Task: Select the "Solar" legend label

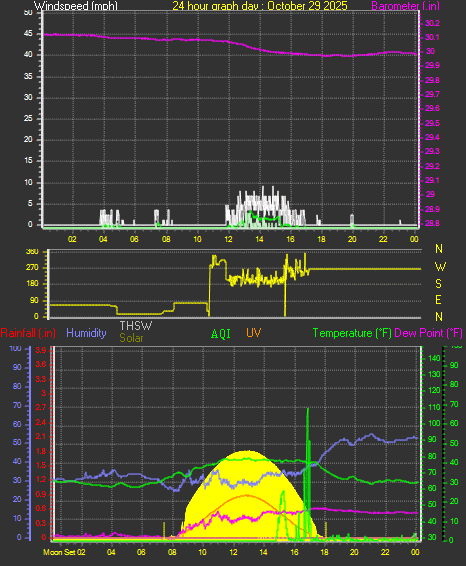Action: click(131, 338)
